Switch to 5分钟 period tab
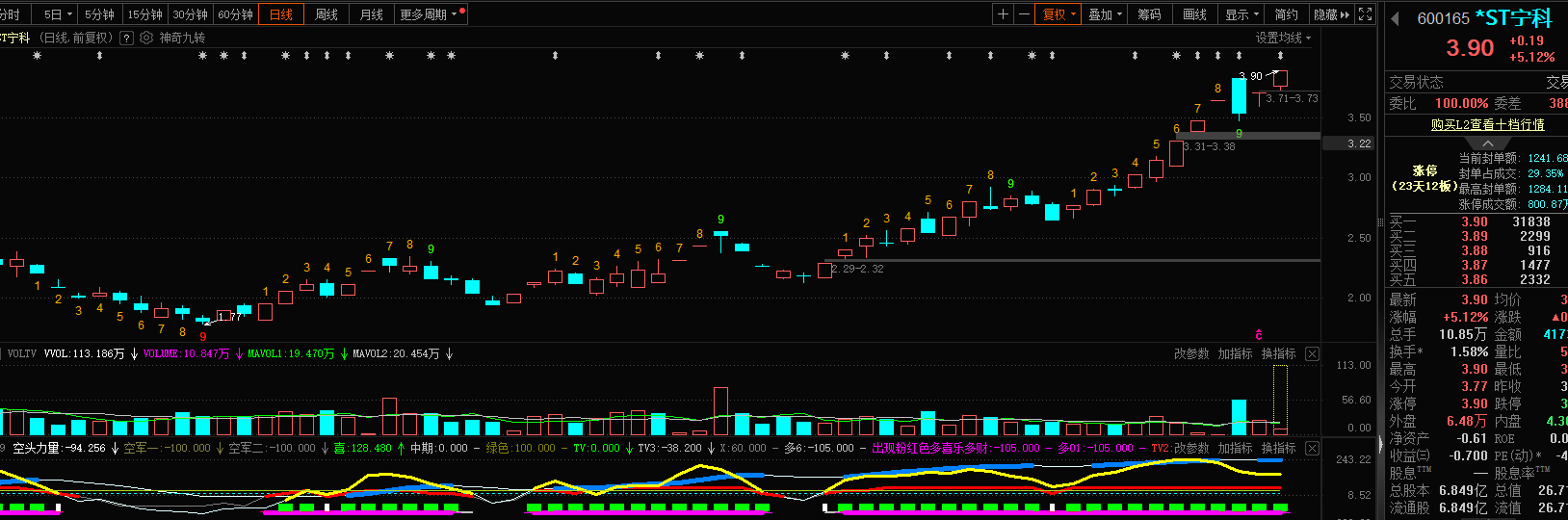The width and height of the screenshot is (1568, 520). click(98, 14)
